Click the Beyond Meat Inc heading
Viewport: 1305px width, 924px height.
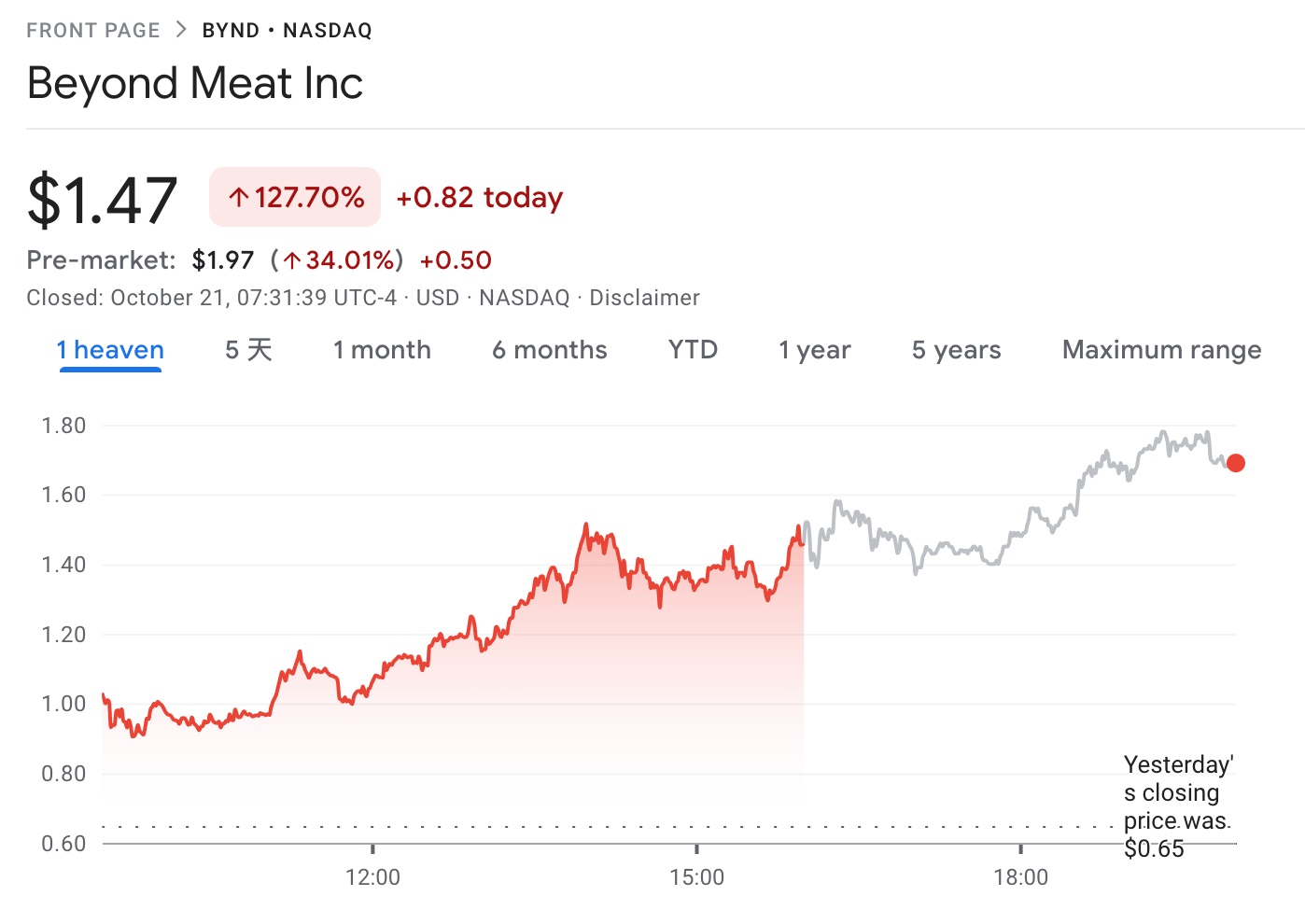coord(195,83)
